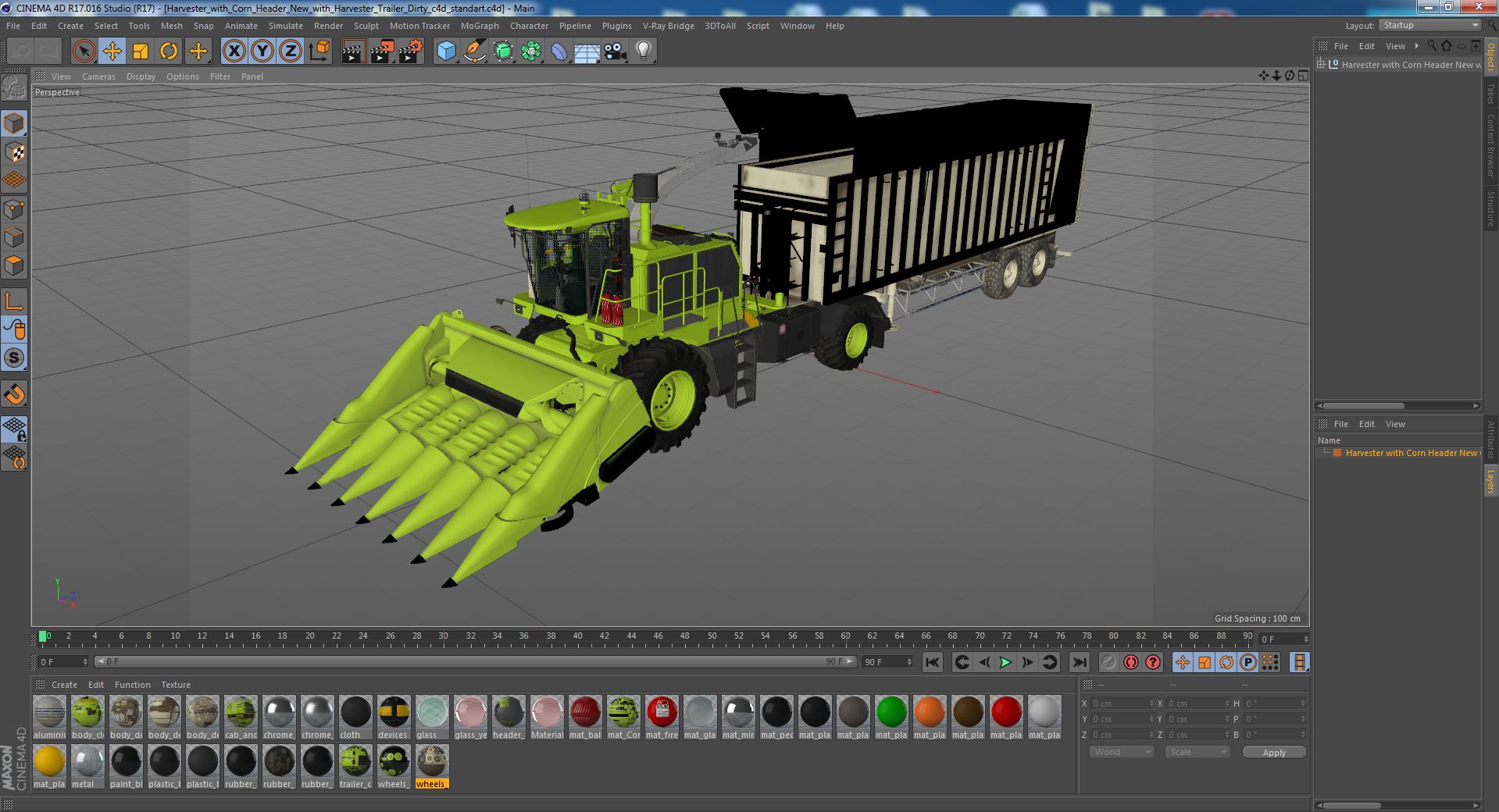Activate the Rotate tool
Screen dimensions: 1499x812
[x=169, y=52]
